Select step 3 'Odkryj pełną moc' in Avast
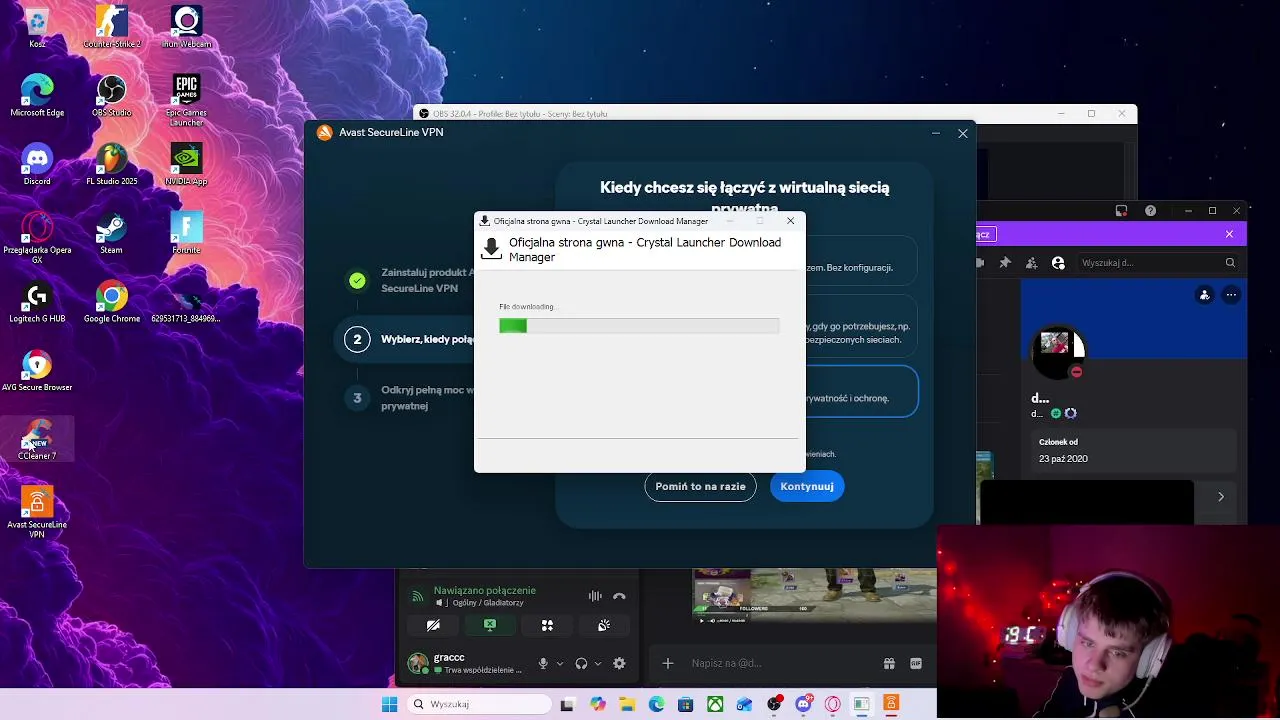 [410, 398]
